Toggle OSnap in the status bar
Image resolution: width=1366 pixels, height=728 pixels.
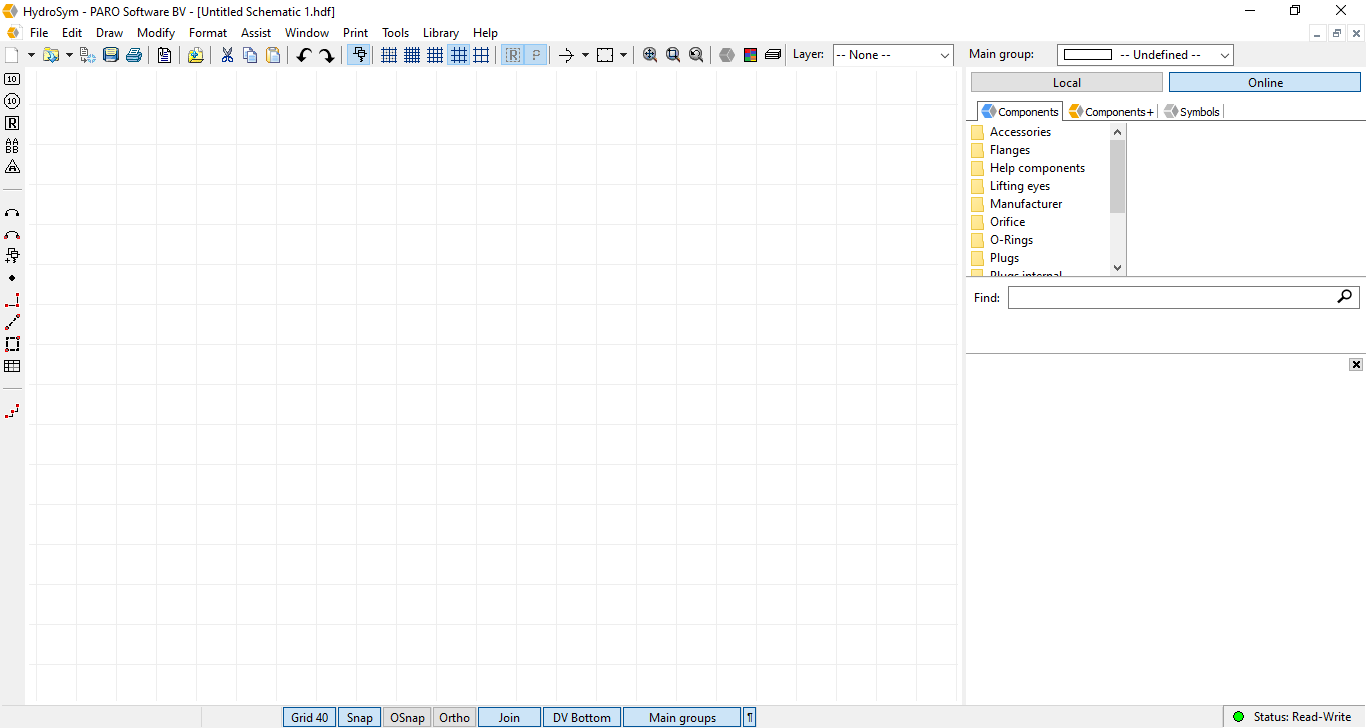[x=407, y=717]
